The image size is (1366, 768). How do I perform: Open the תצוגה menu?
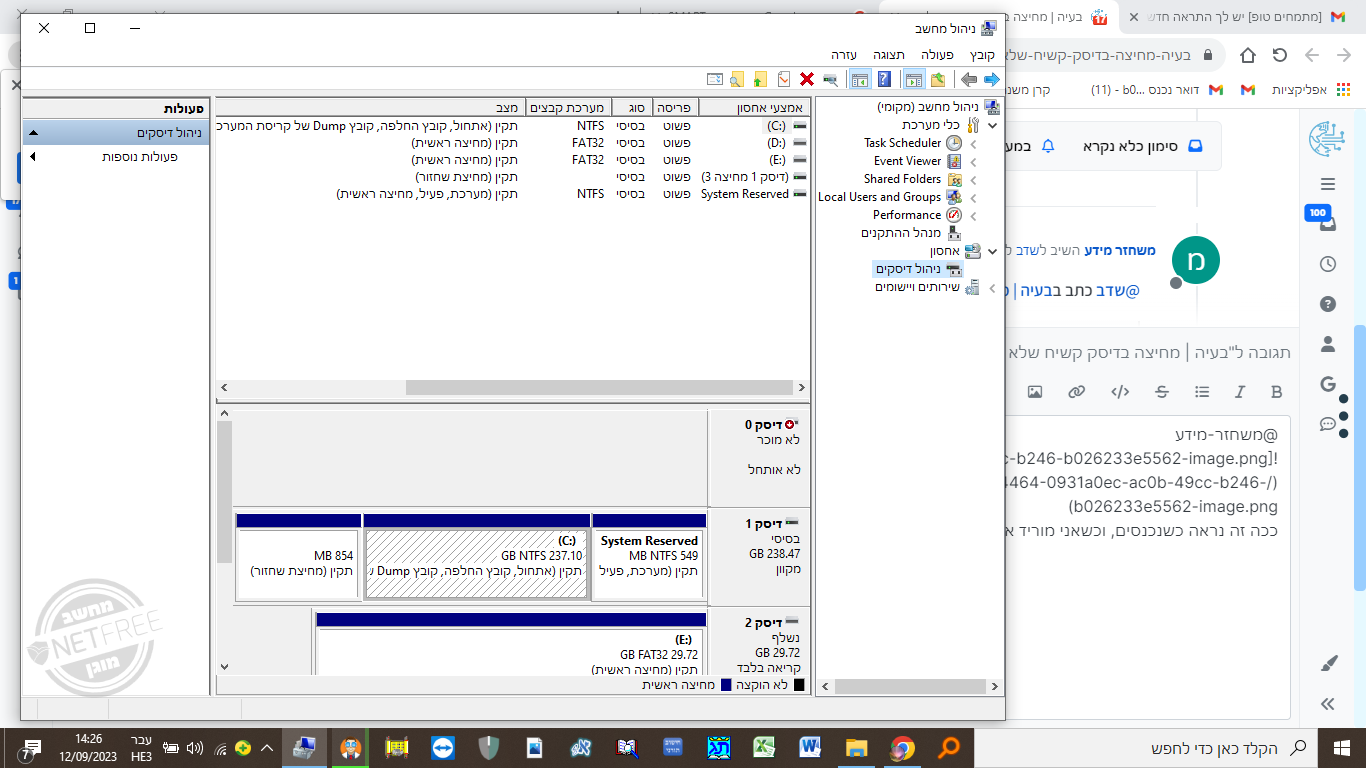[x=888, y=54]
